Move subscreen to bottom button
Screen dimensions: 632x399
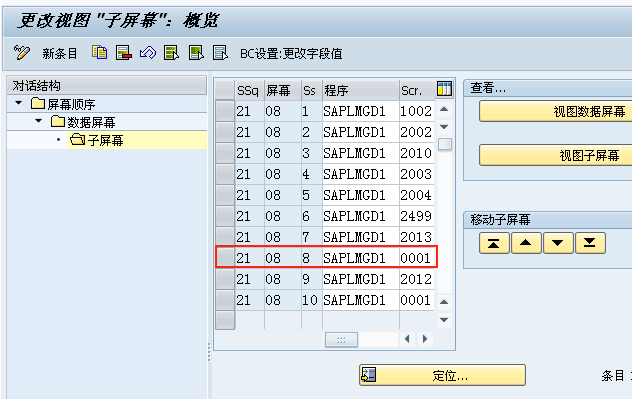(x=590, y=243)
